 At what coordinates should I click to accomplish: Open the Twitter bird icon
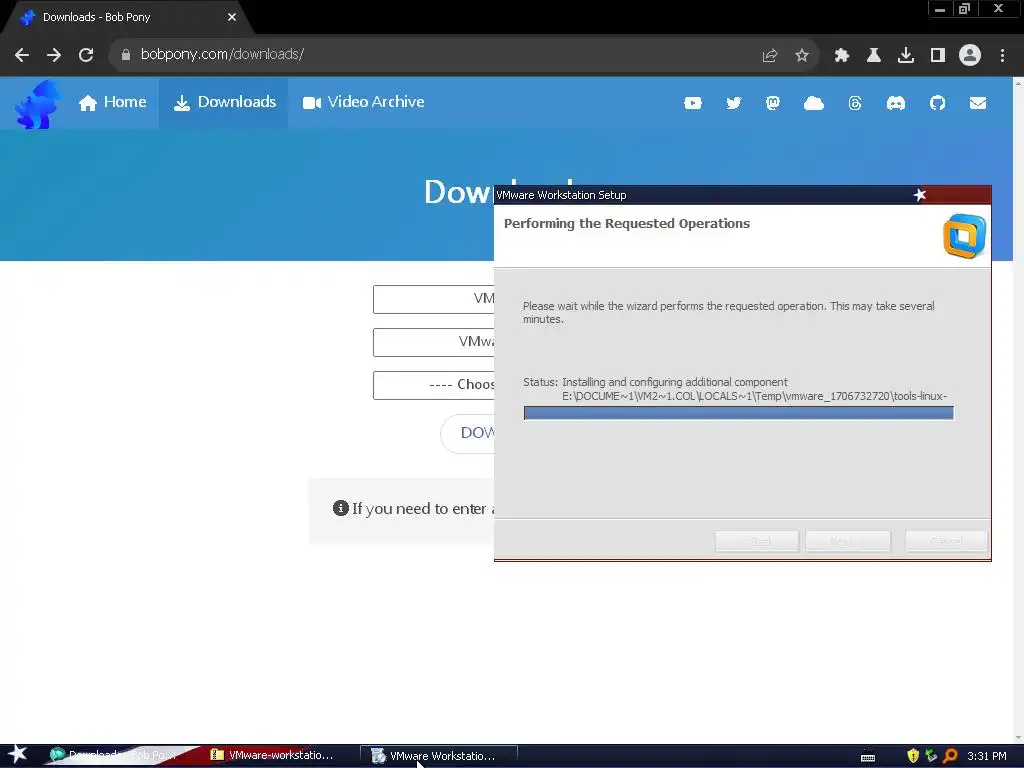(x=733, y=103)
